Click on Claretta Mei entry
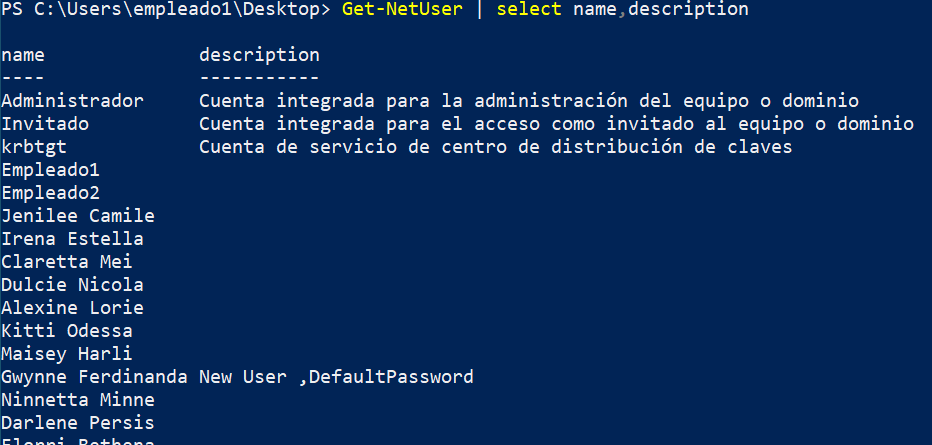932x445 pixels. click(x=67, y=262)
